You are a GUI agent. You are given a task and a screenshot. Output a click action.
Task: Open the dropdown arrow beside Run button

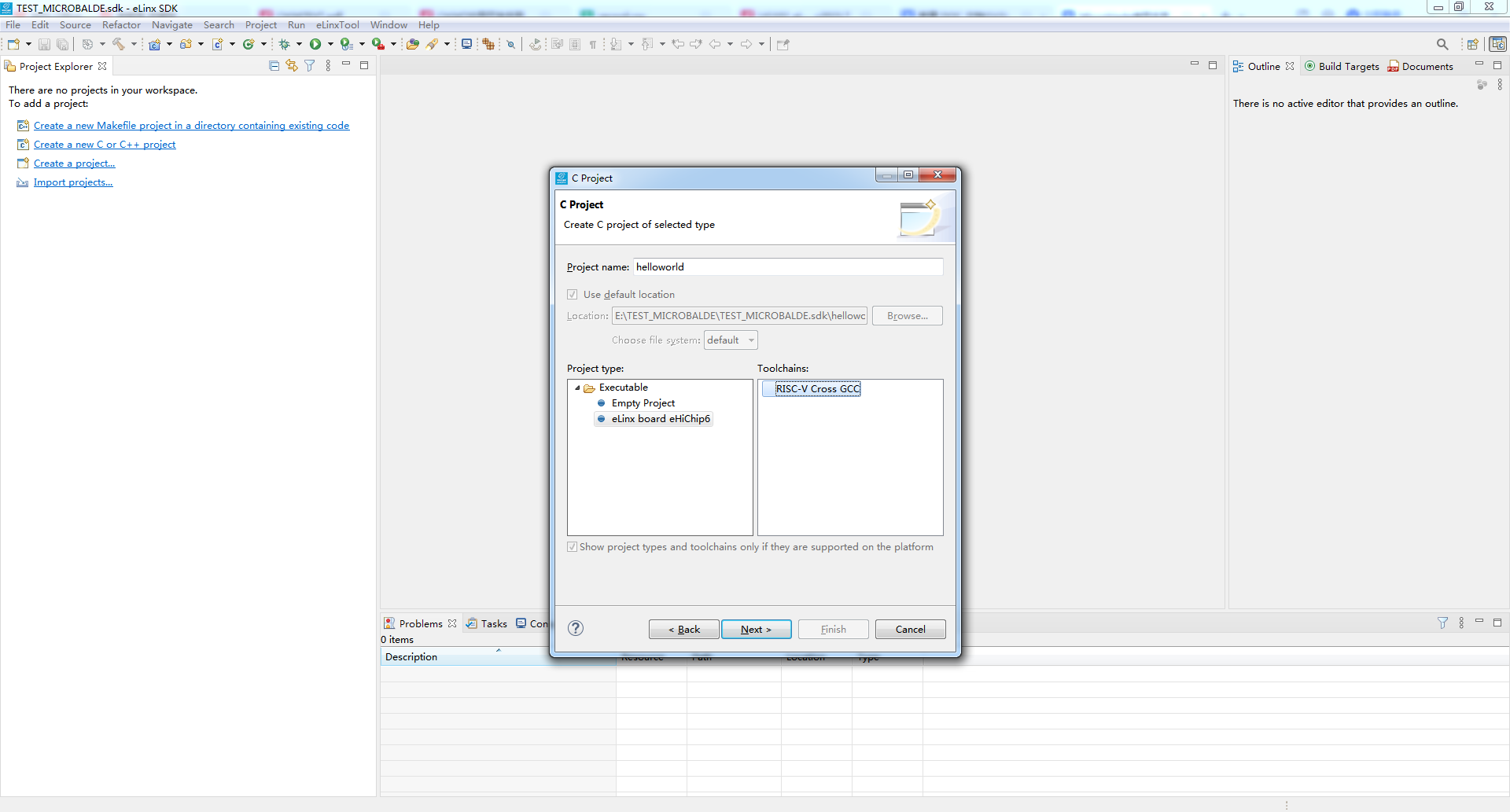tap(330, 45)
